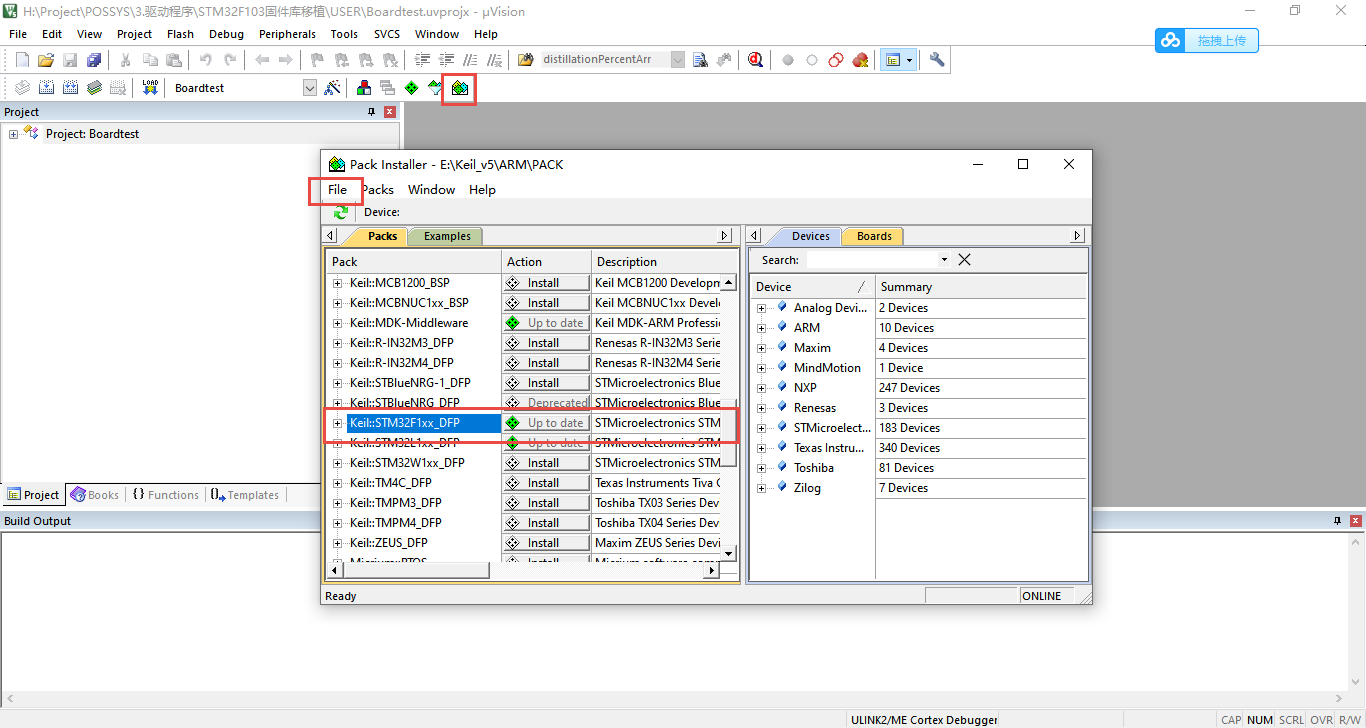
Task: Open the distillationPercentArr find combo box
Action: click(678, 60)
